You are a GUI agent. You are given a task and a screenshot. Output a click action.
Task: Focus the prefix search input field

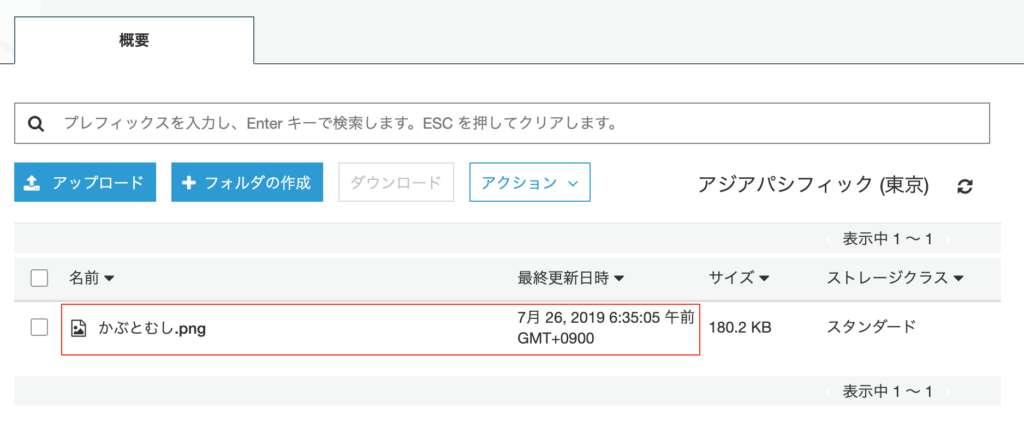coord(500,124)
